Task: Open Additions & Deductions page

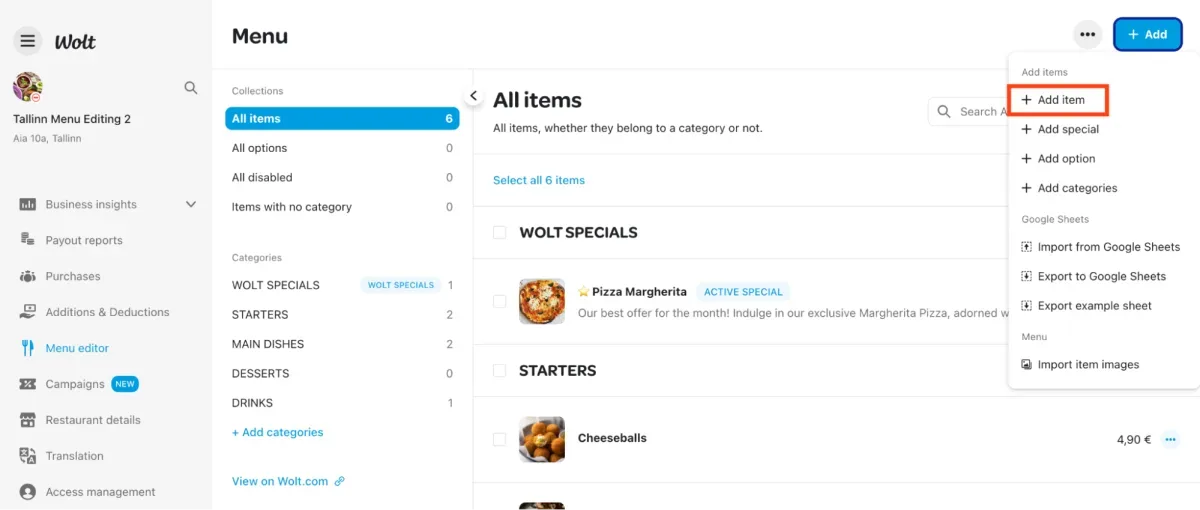Action: coord(107,312)
